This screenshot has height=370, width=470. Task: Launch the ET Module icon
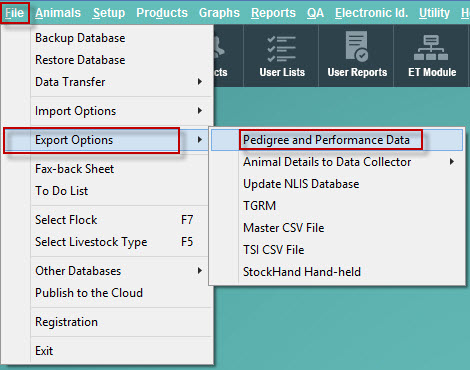[432, 56]
